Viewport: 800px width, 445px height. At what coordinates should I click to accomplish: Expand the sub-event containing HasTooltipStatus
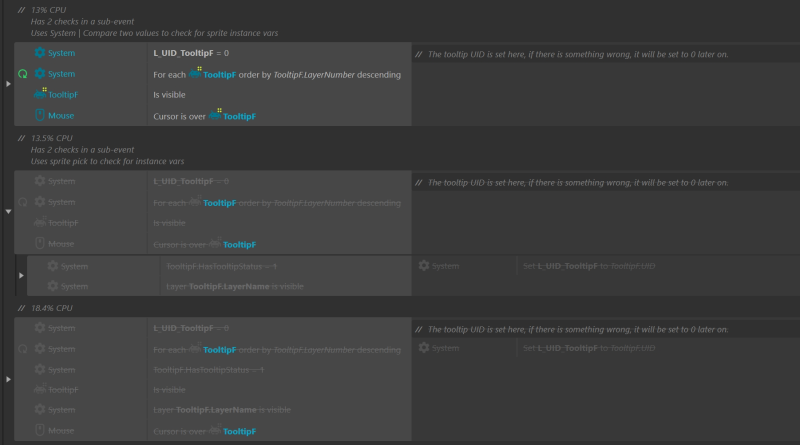tap(21, 276)
